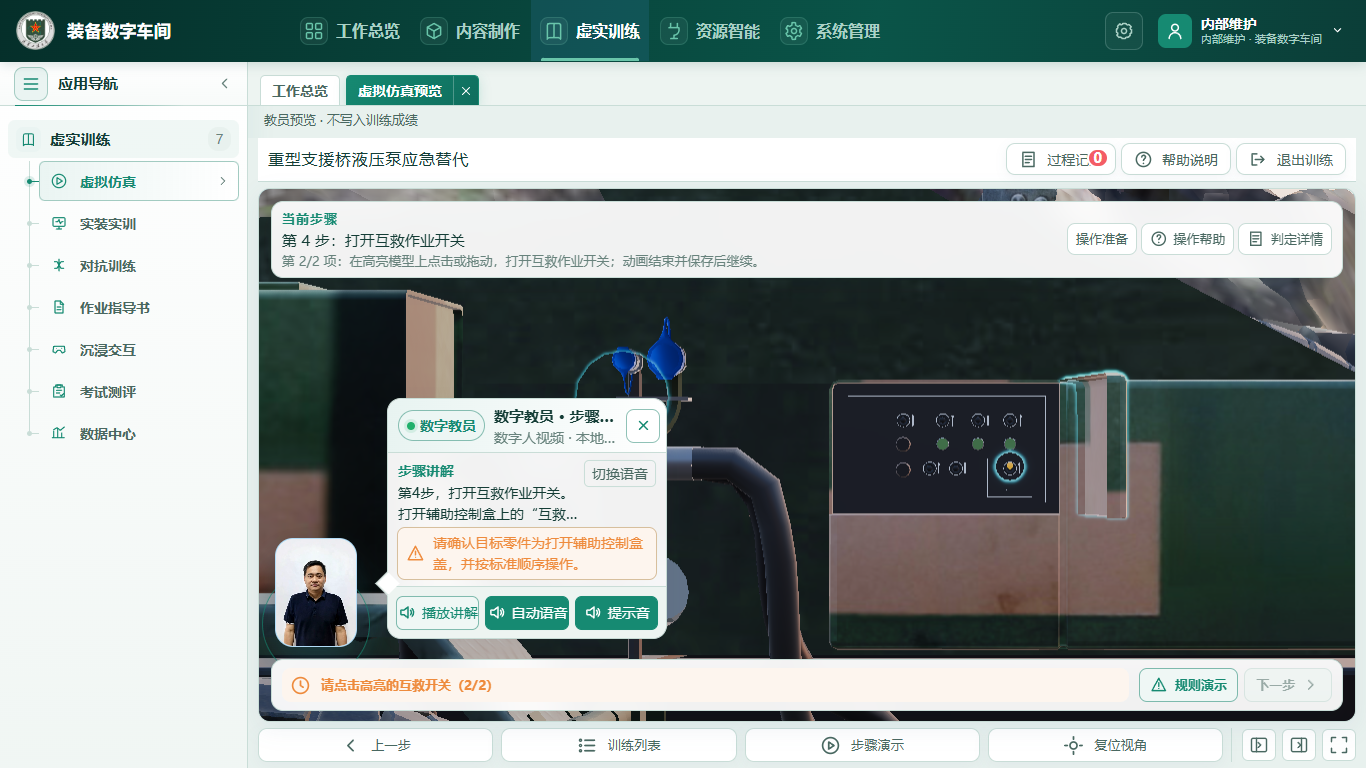The image size is (1366, 768).
Task: Close the digital instructor popup panel
Action: click(643, 426)
